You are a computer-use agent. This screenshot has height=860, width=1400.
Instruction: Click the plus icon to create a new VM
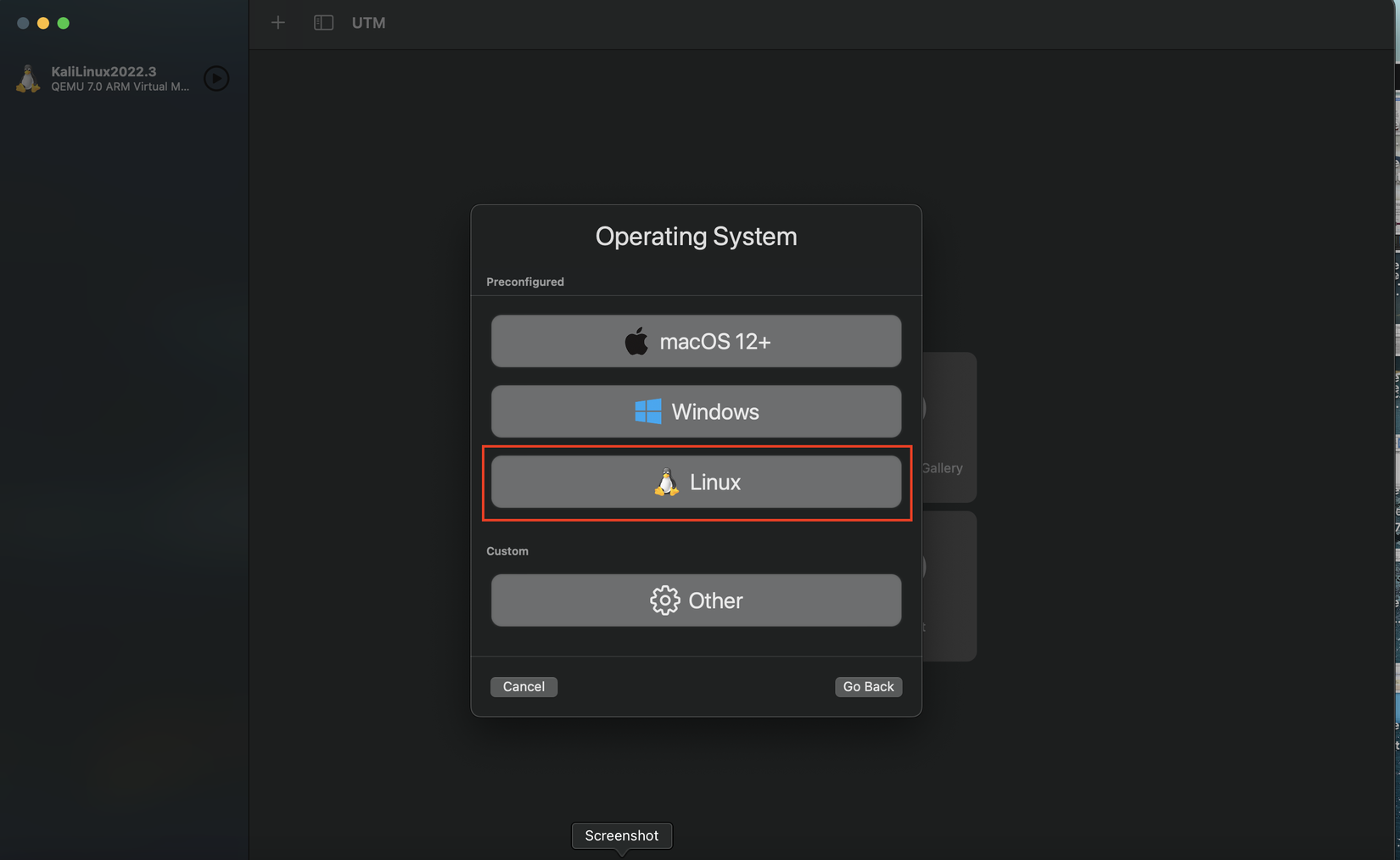[278, 23]
